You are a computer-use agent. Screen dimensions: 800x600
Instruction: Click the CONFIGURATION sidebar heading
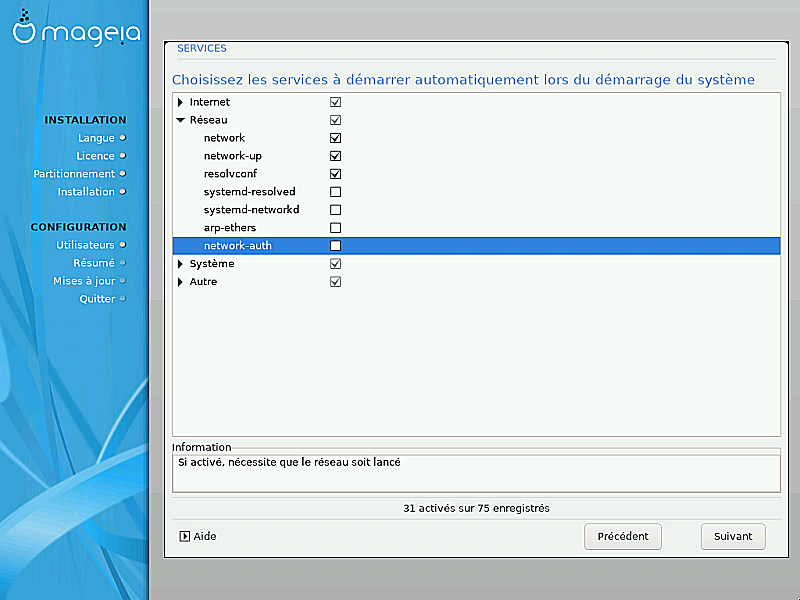[78, 227]
